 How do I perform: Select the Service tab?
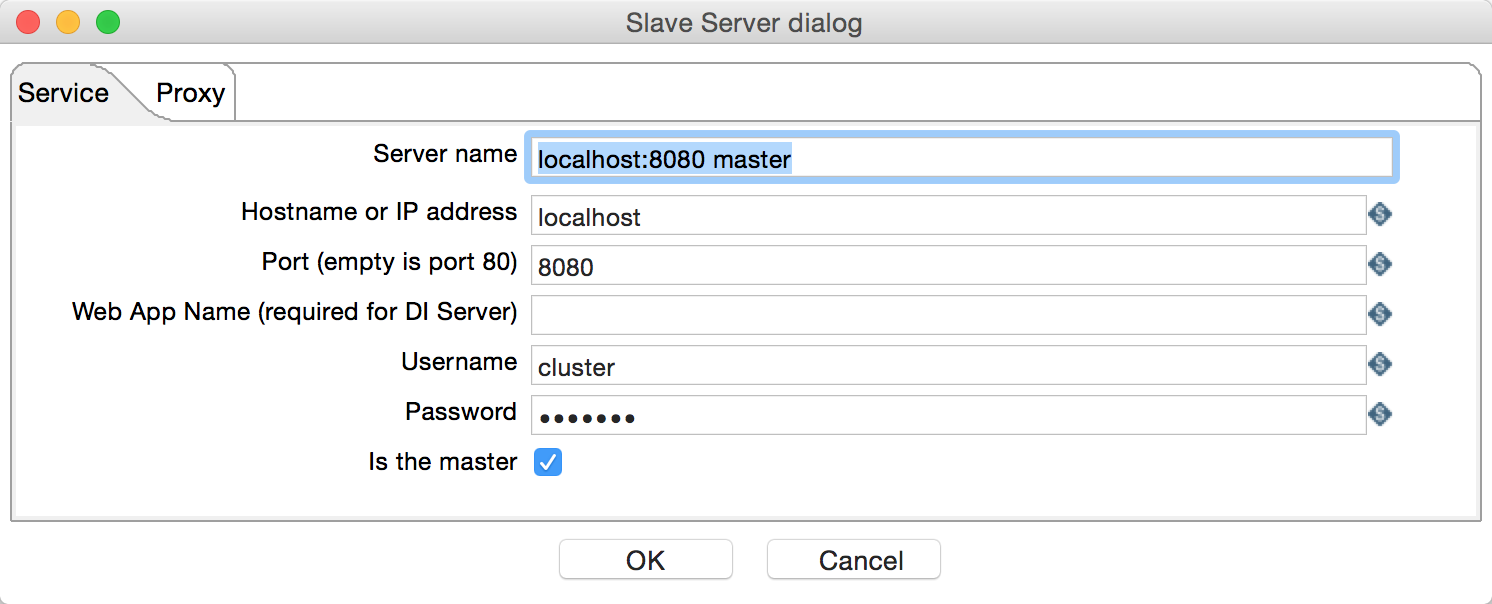(64, 94)
